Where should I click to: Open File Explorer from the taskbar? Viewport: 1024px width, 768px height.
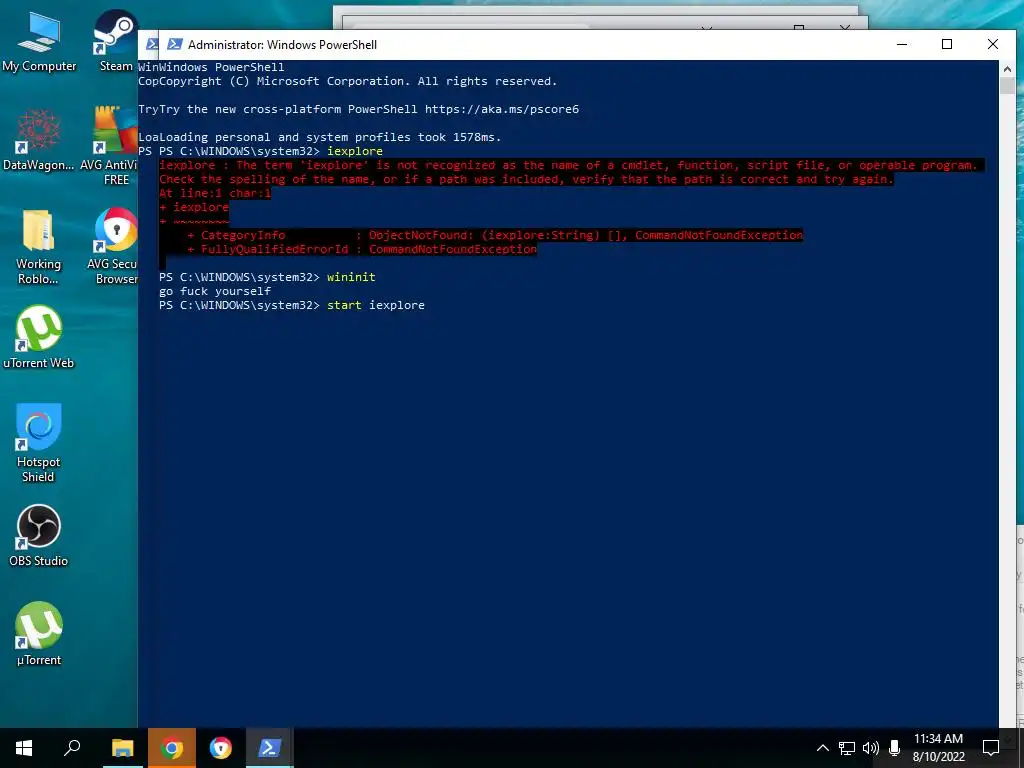coord(122,748)
